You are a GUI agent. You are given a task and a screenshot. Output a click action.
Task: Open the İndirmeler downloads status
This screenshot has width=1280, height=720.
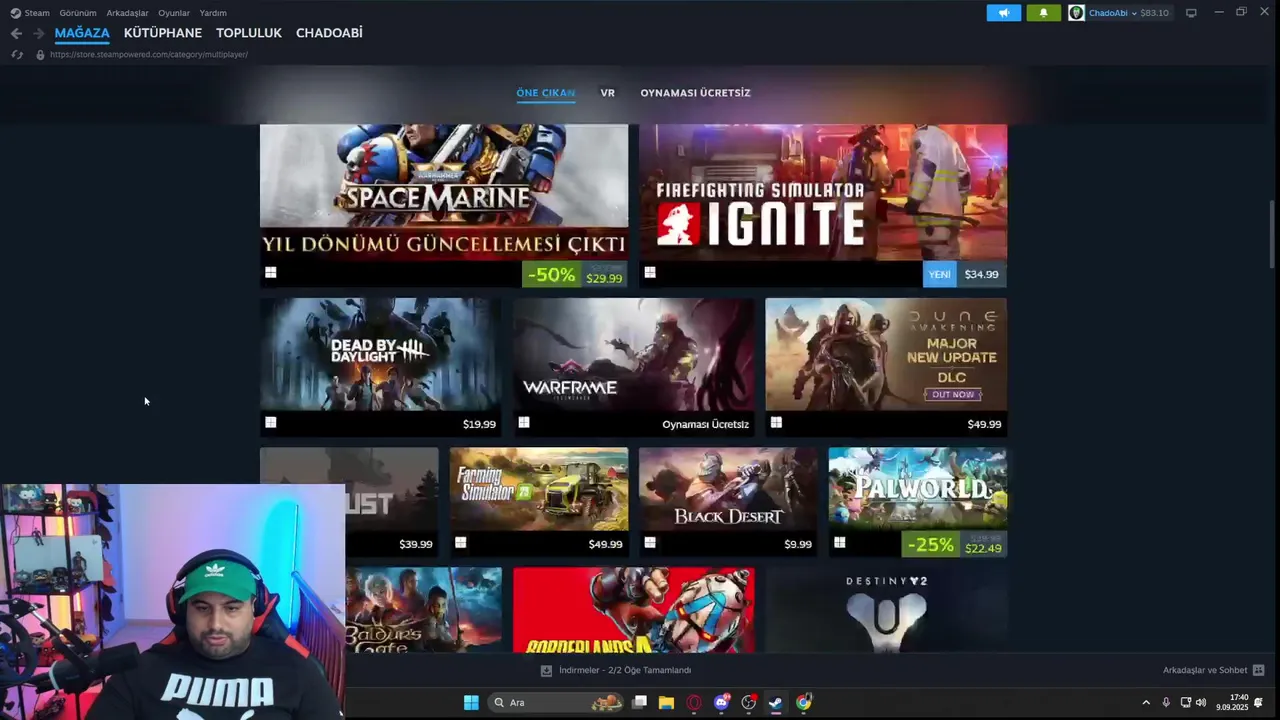[616, 670]
